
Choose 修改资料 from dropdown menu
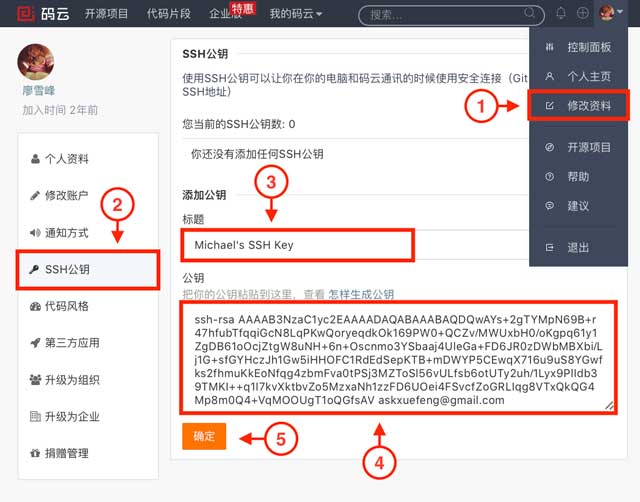click(588, 104)
